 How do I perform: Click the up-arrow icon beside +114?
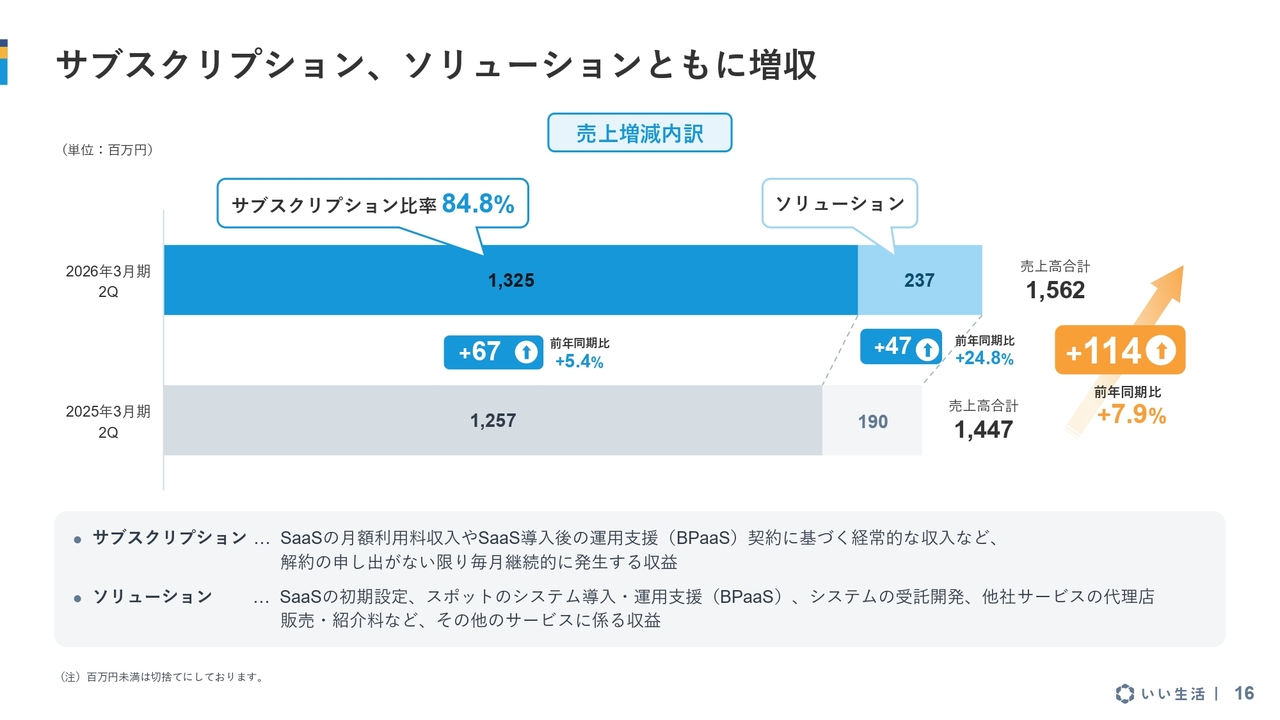tap(1160, 351)
